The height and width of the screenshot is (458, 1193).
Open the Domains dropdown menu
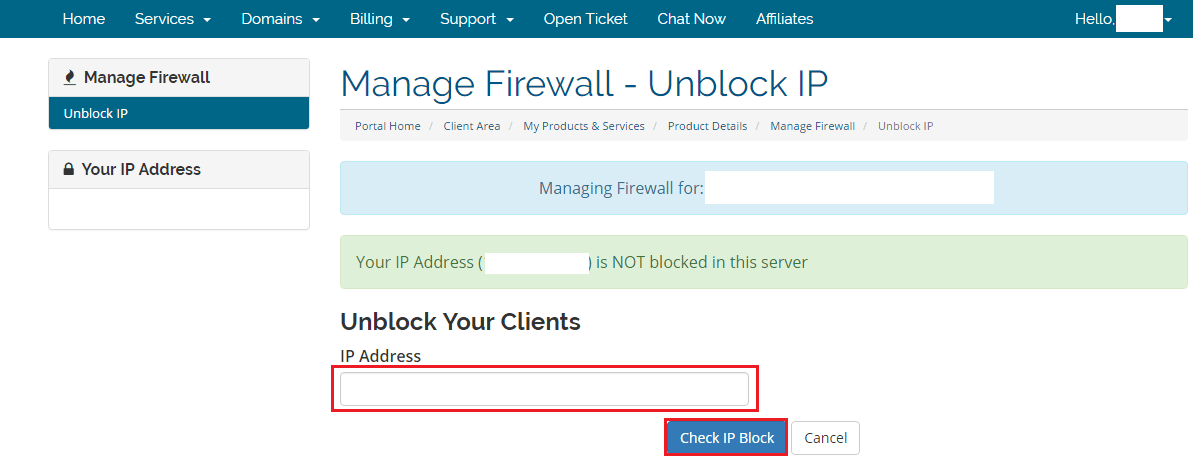coord(281,19)
